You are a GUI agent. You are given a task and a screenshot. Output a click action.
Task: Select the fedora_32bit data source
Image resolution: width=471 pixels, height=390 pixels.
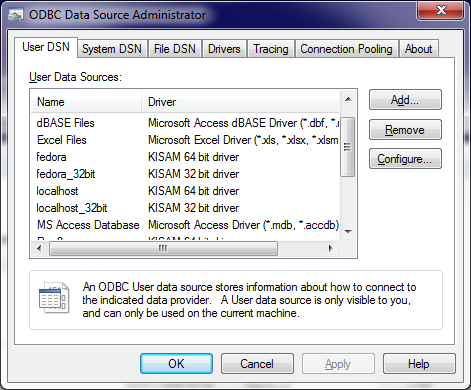(x=66, y=174)
